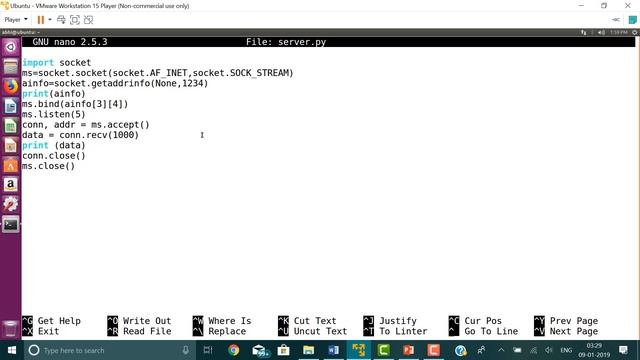Click nano 'Justify' shortcut label
Screen dimensions: 640x360
(398, 321)
